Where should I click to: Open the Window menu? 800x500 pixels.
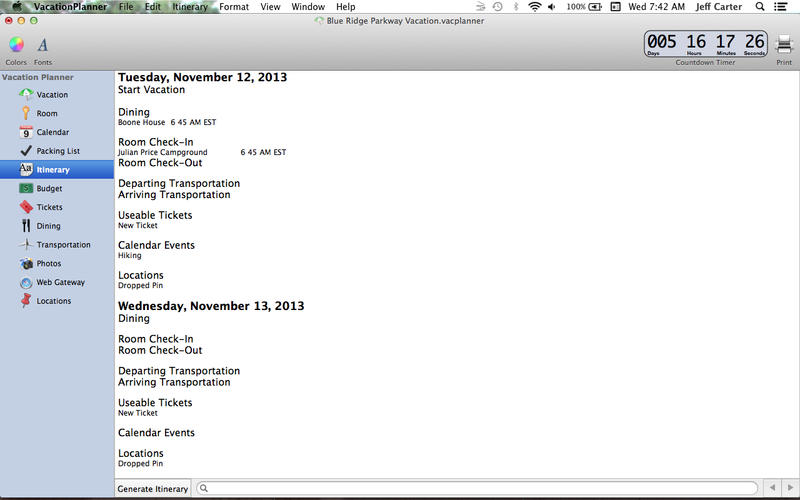[308, 7]
